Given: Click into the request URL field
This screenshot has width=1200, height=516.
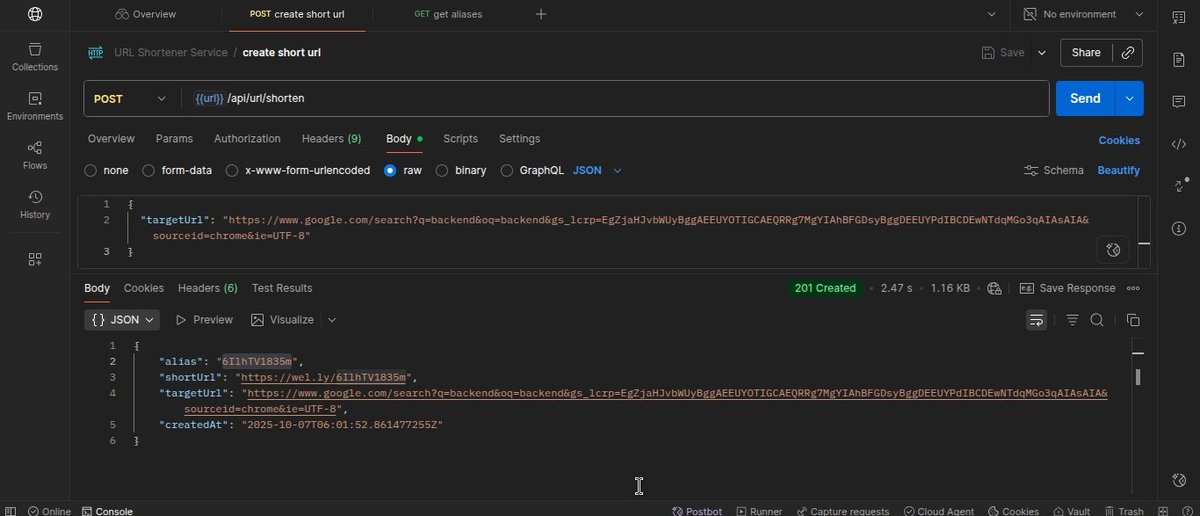Looking at the screenshot, I should coord(616,98).
